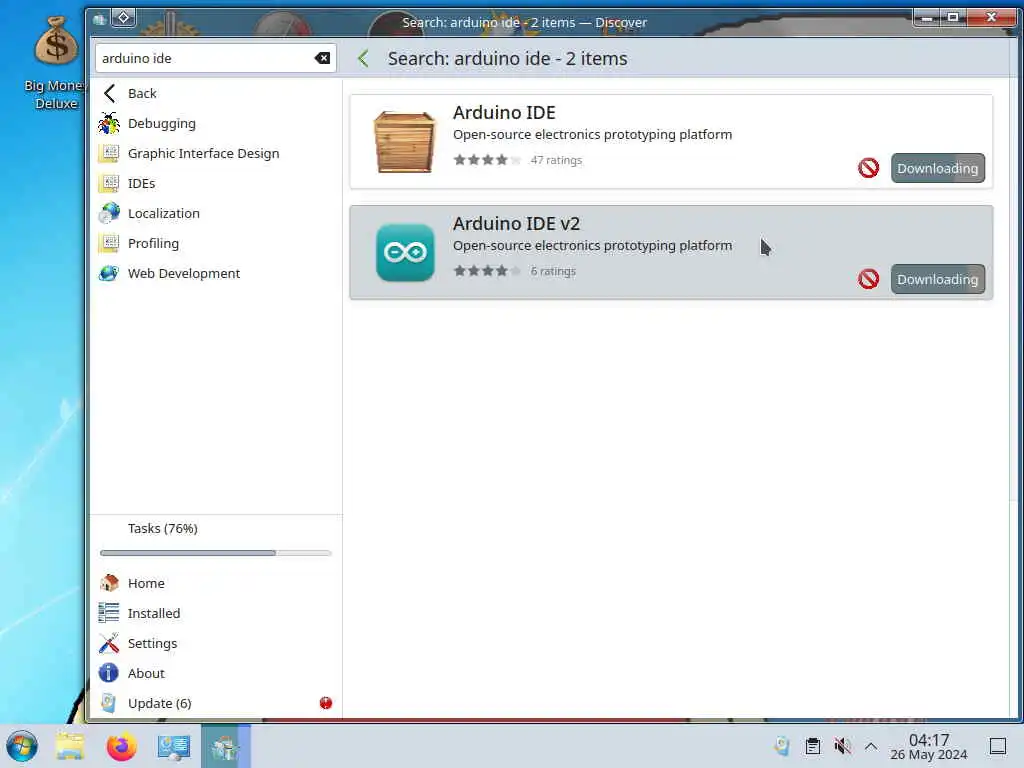
Task: Click Downloading button for Arduino IDE v2
Action: point(937,280)
